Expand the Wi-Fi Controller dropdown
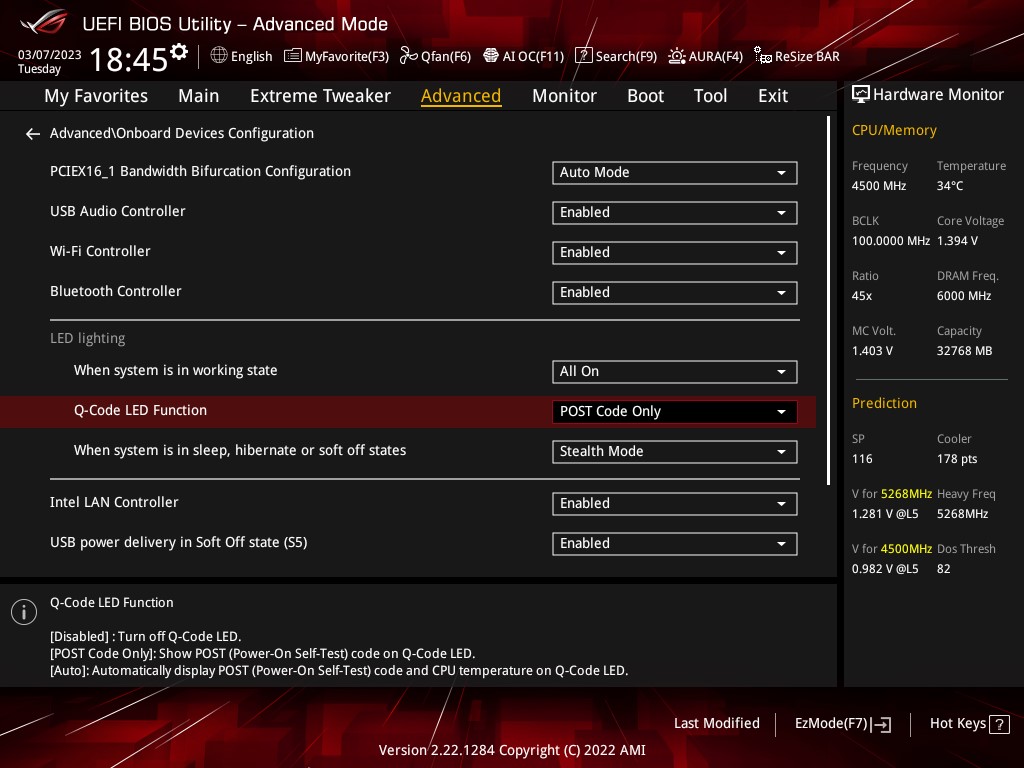 (x=674, y=253)
